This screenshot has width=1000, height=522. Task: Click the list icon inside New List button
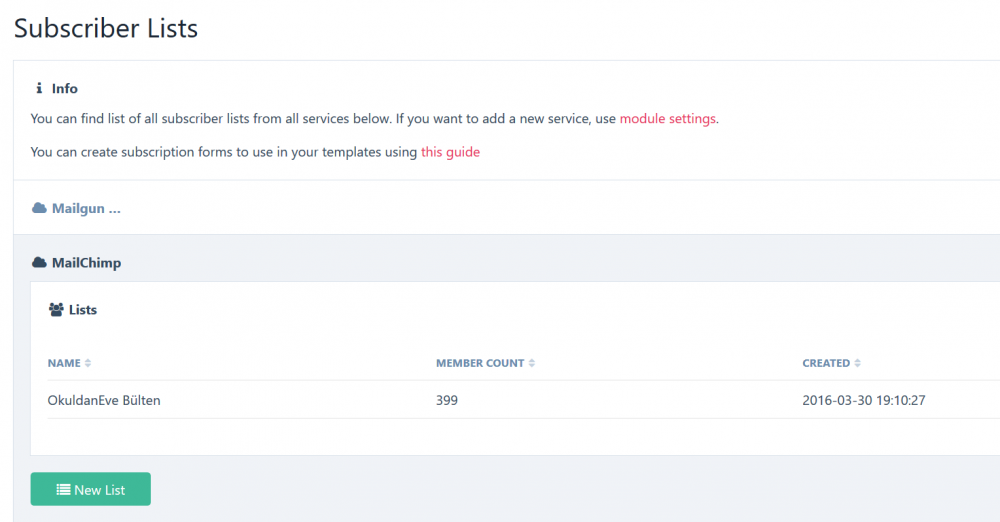point(63,490)
